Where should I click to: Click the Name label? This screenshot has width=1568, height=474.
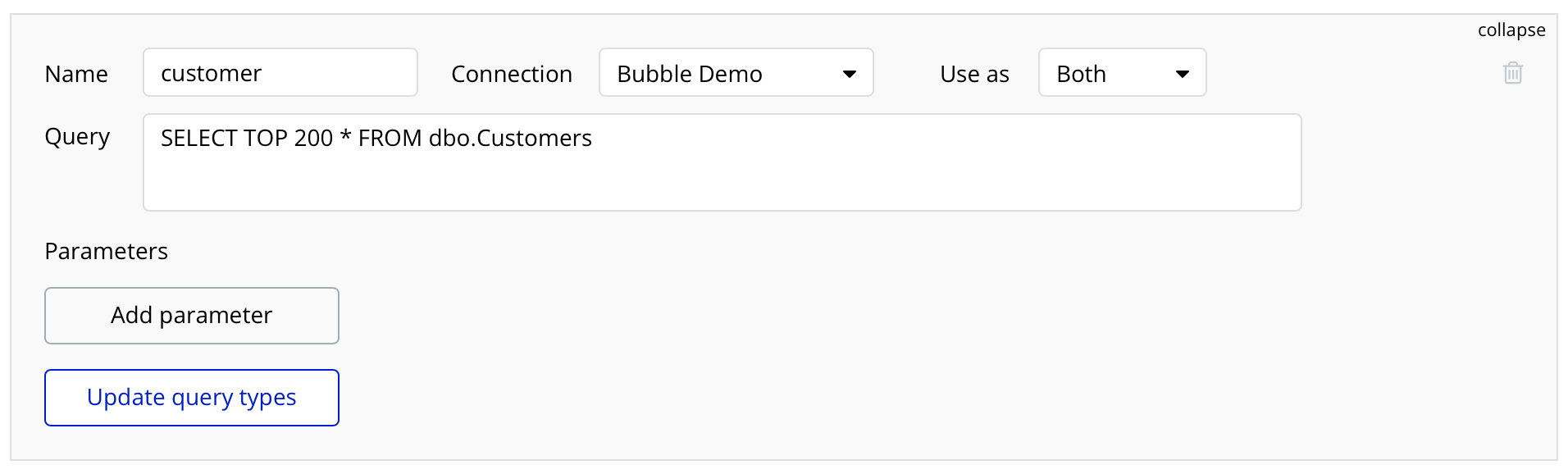pos(76,74)
